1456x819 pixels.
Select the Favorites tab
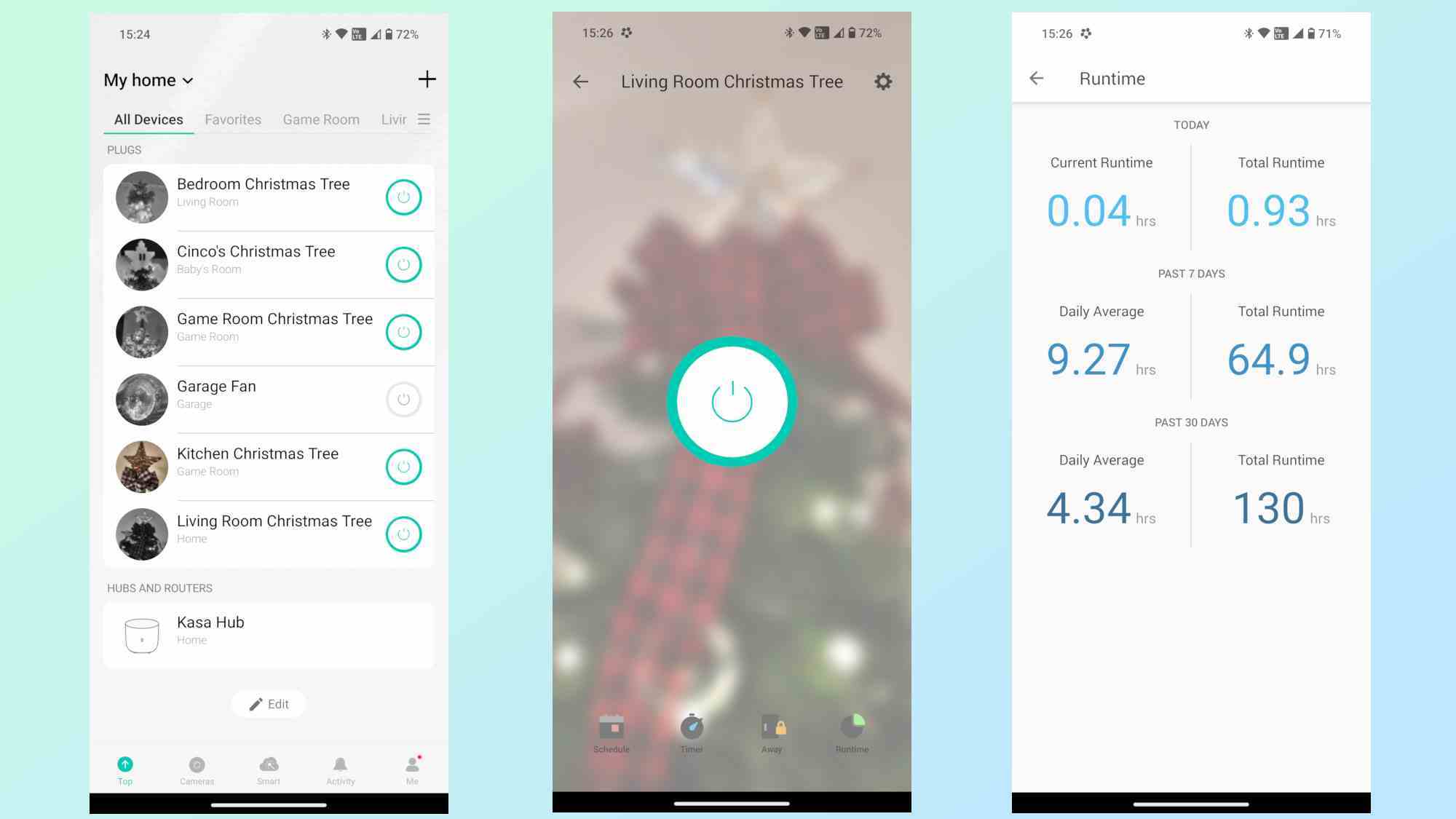pyautogui.click(x=233, y=119)
